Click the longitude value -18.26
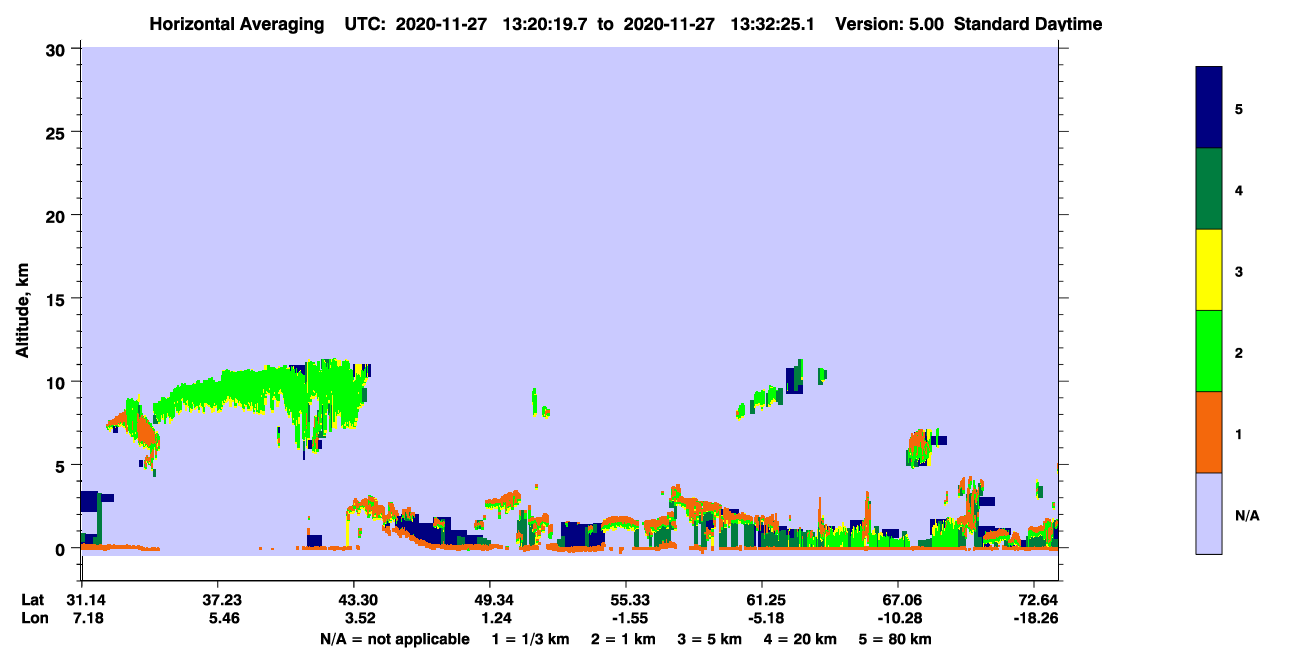Screen dimensions: 1300x667 click(x=1034, y=619)
